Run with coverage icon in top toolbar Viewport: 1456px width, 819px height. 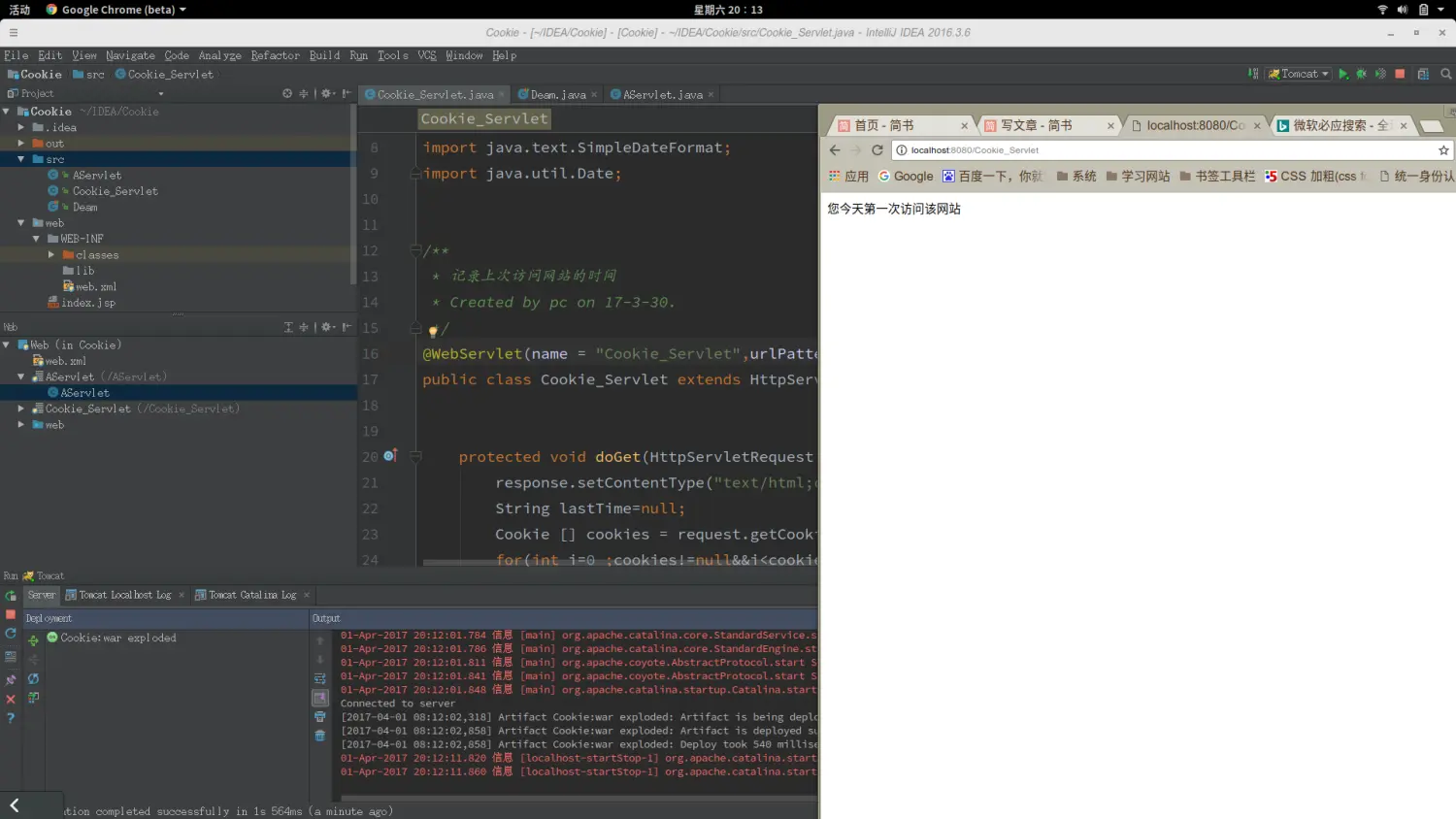pos(1380,74)
